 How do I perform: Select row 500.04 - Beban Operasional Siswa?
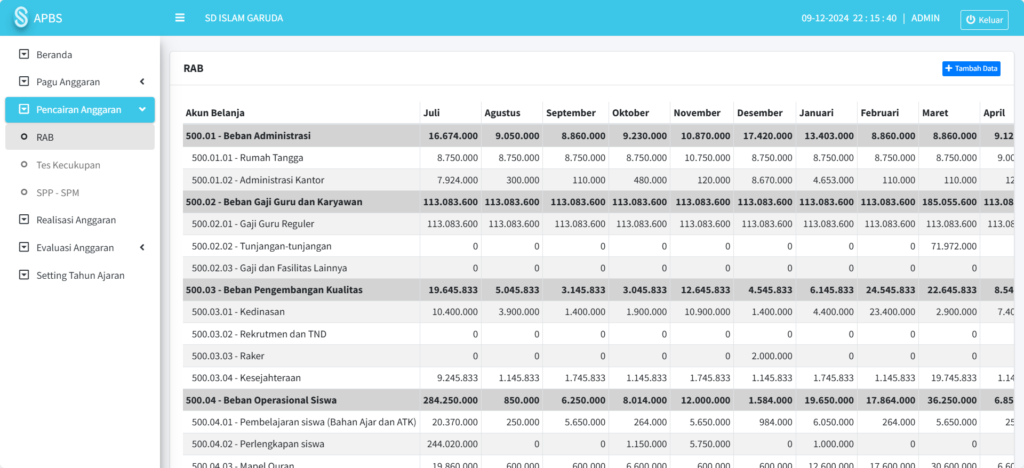pos(600,400)
